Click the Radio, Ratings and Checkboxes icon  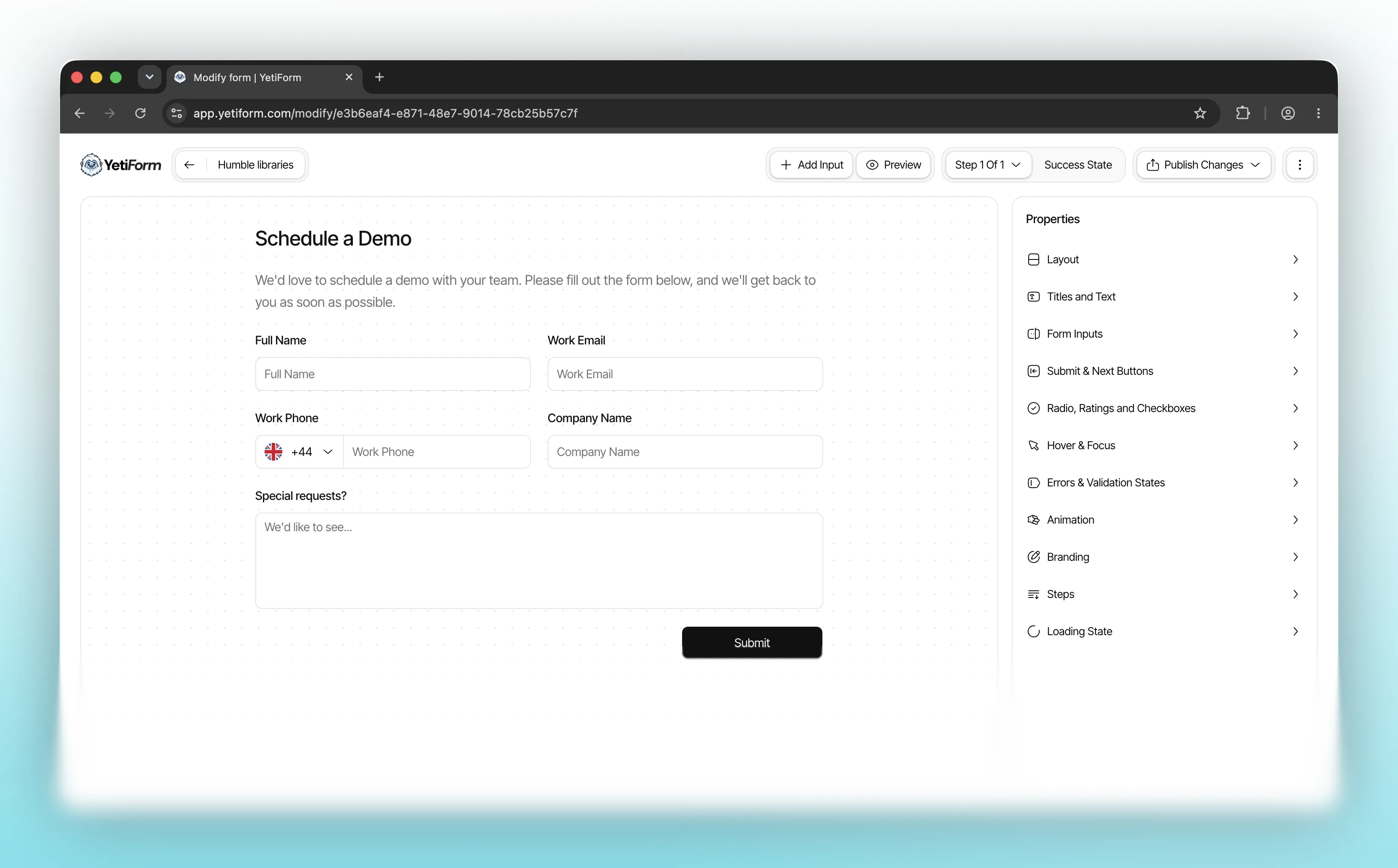point(1033,408)
